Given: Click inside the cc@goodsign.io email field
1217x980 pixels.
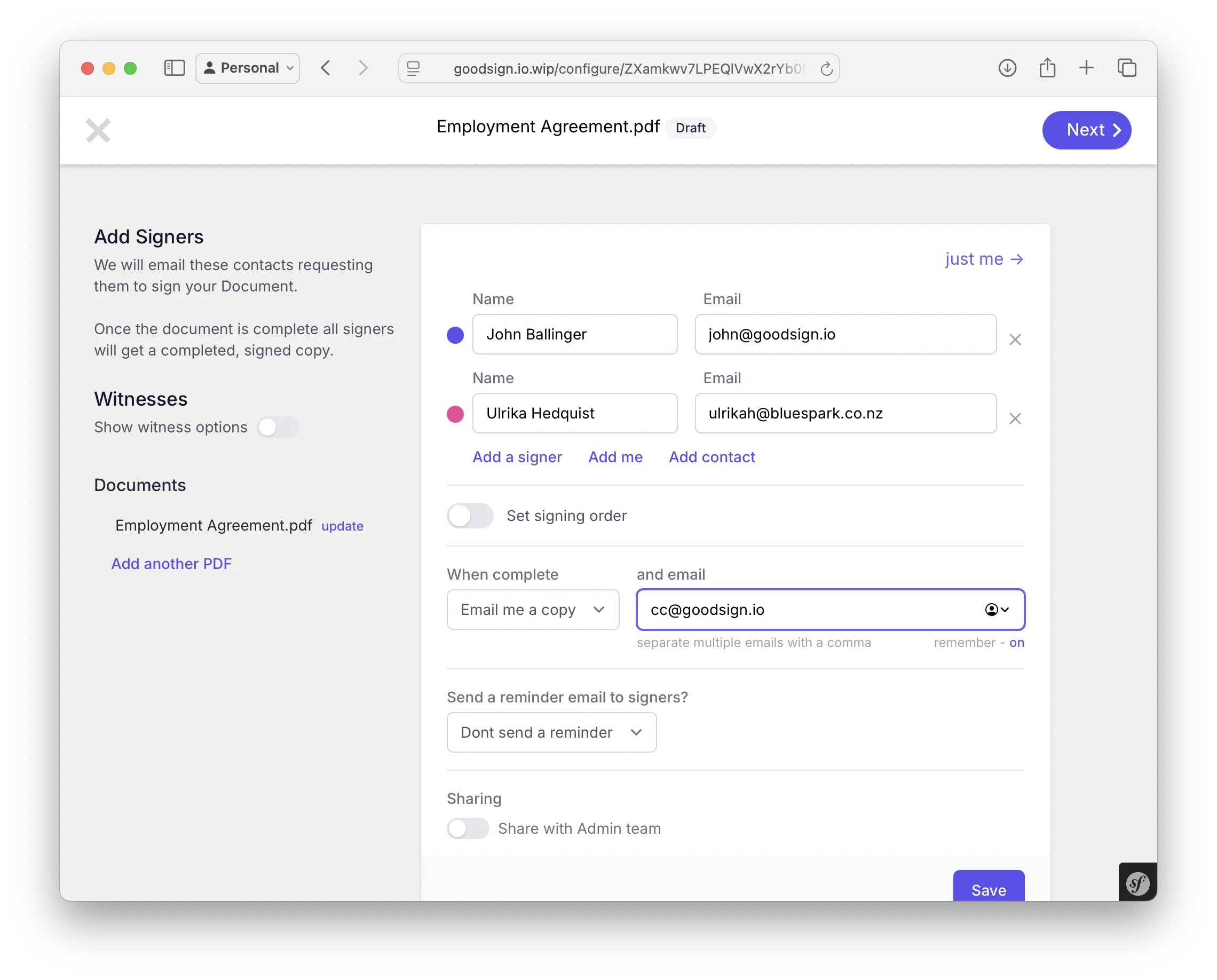Looking at the screenshot, I should point(791,610).
